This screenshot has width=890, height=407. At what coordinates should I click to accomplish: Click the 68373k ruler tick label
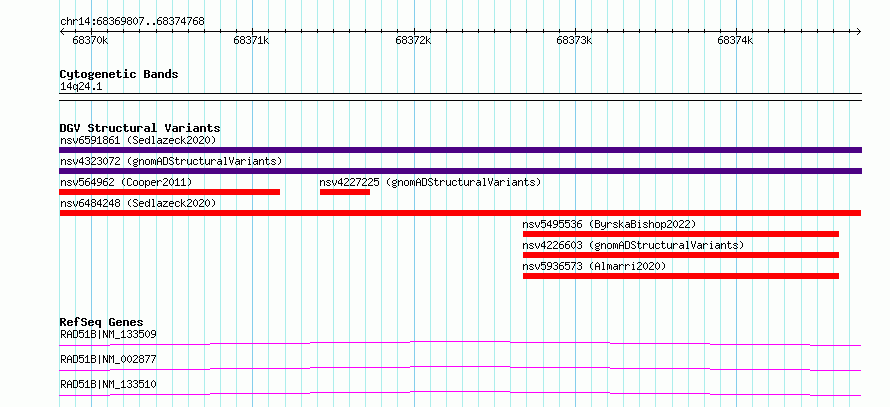point(574,40)
